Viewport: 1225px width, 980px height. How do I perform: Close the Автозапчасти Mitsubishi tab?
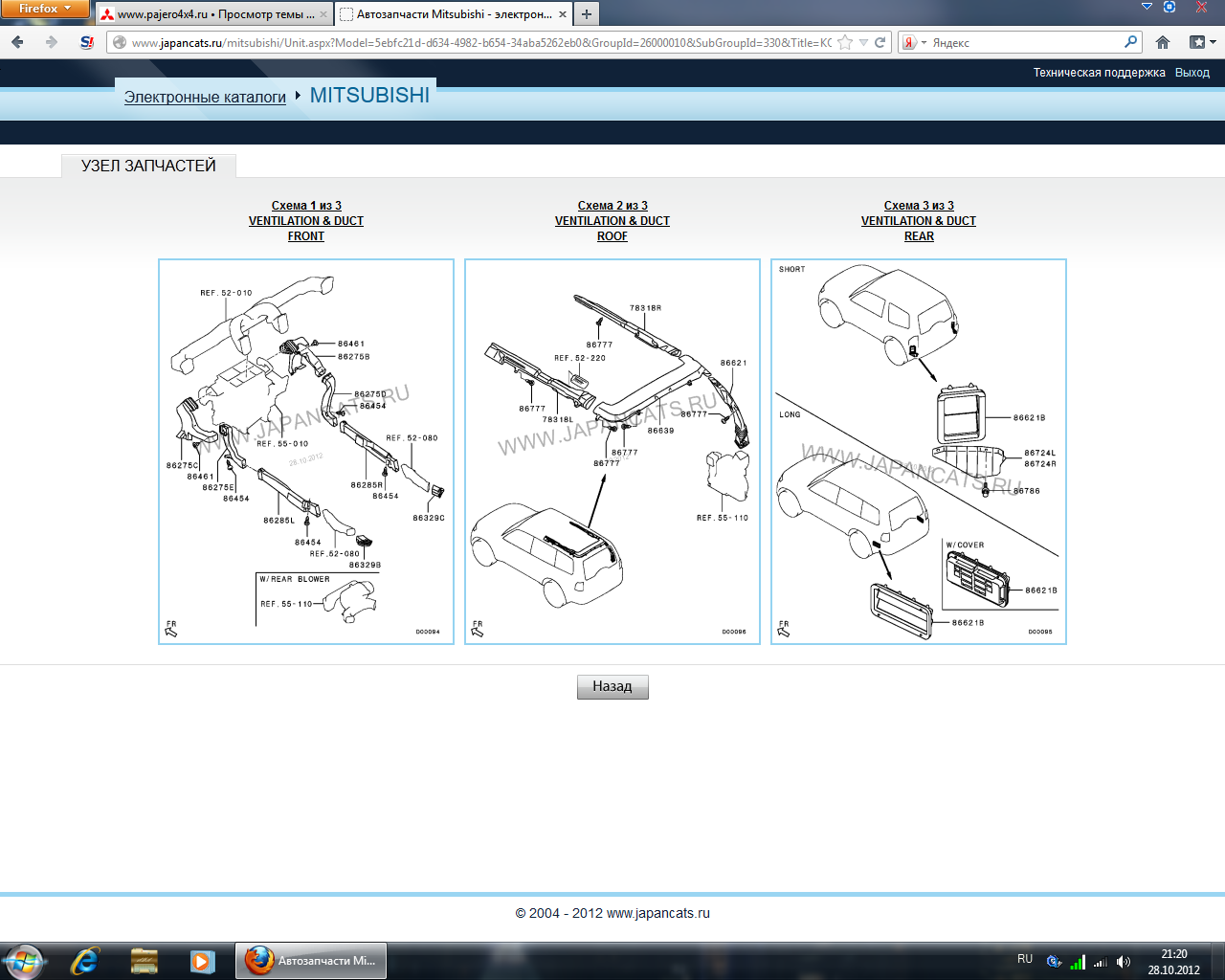tap(562, 14)
